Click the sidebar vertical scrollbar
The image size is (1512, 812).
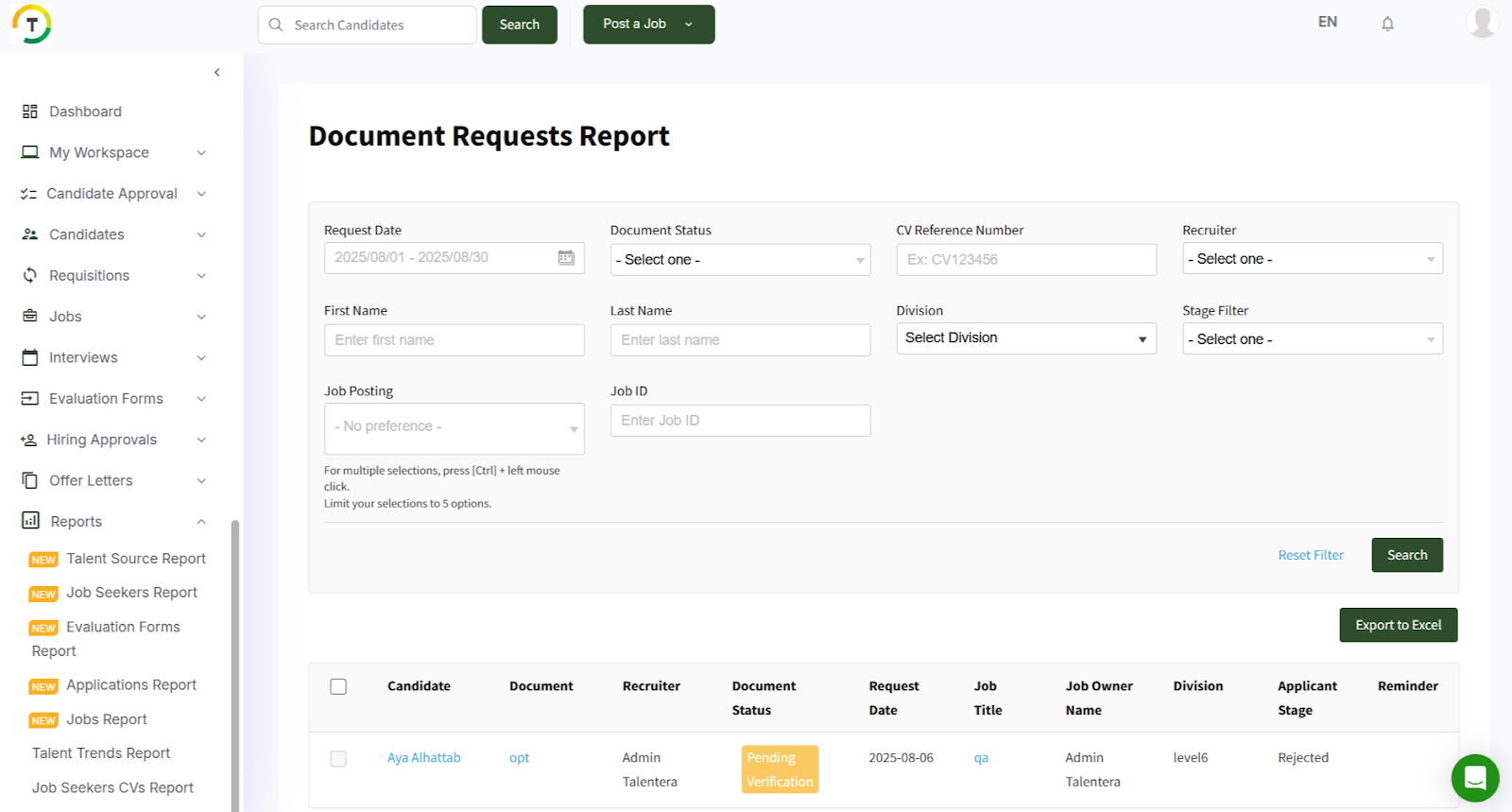235,662
